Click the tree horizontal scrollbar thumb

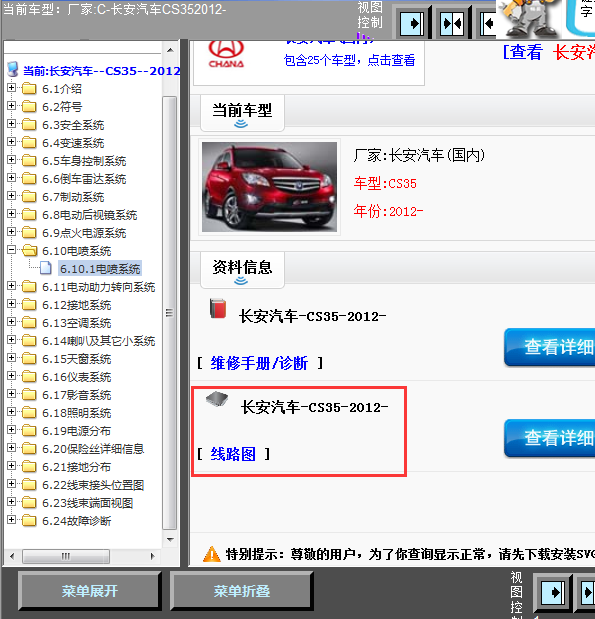[x=66, y=556]
